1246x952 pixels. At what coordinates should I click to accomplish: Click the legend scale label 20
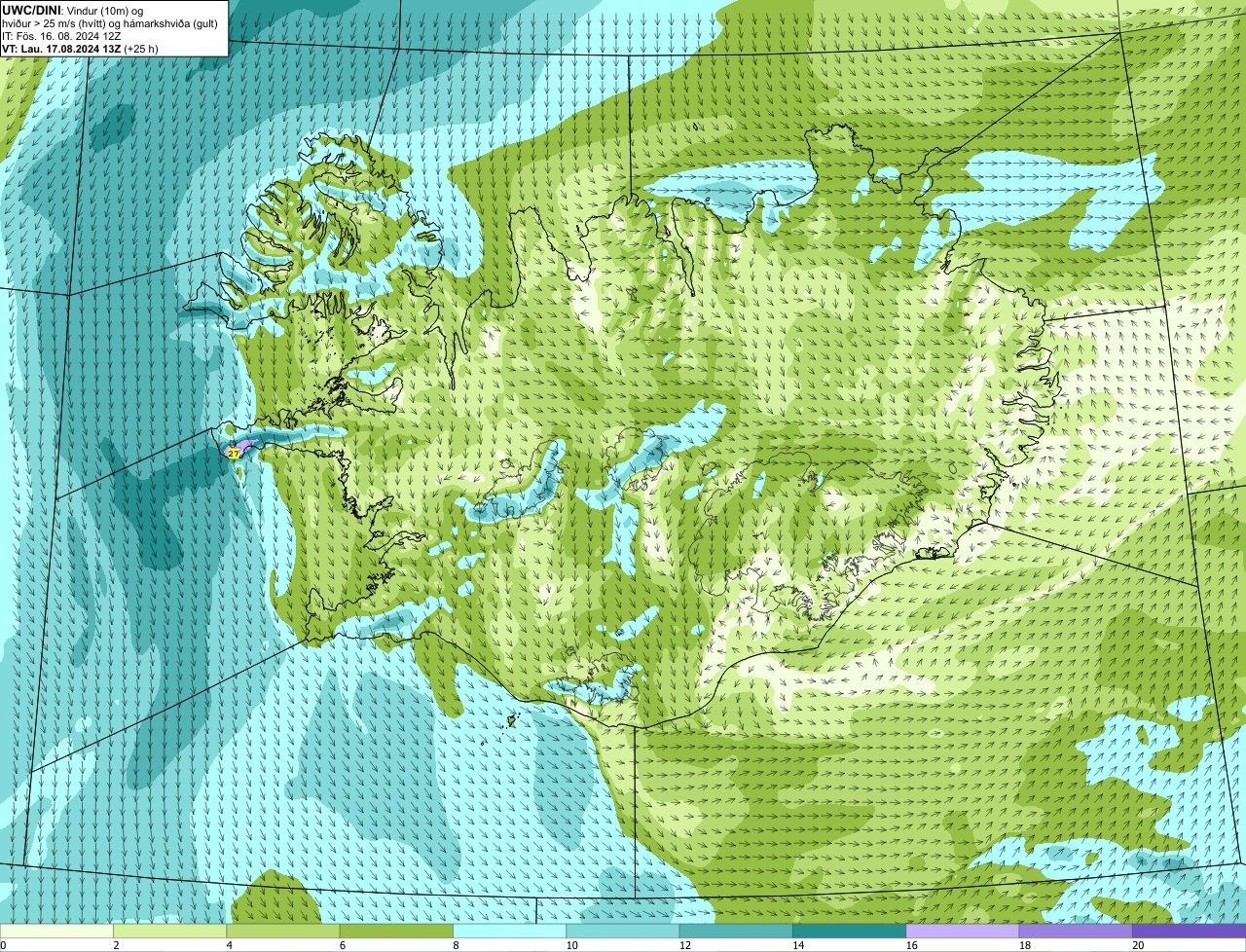(1138, 945)
